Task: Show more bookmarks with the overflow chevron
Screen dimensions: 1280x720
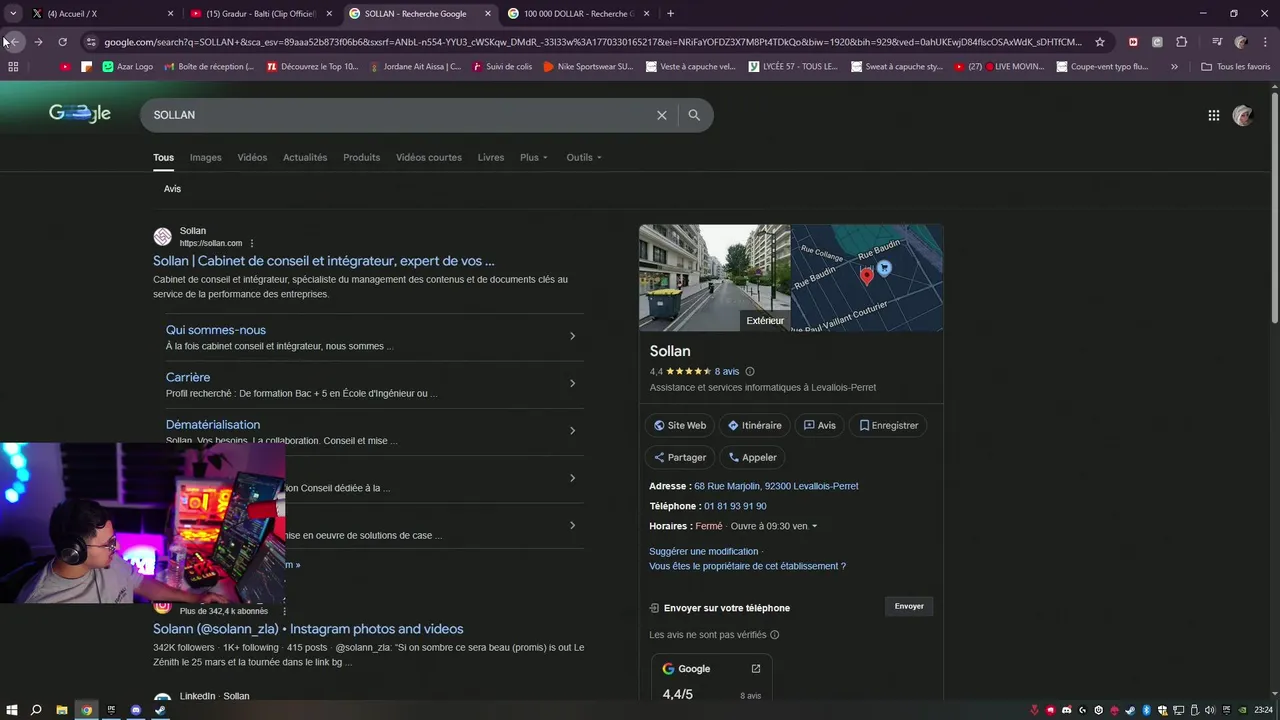Action: [x=1174, y=67]
